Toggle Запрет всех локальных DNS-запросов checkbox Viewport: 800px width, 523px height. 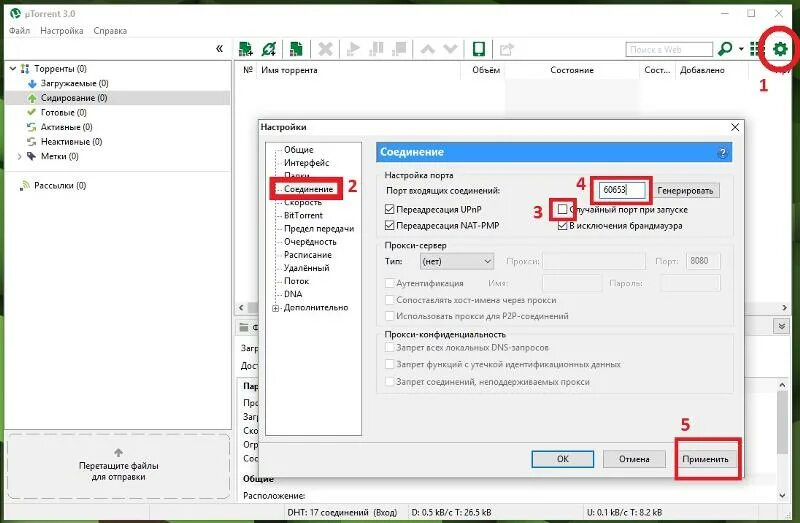390,347
